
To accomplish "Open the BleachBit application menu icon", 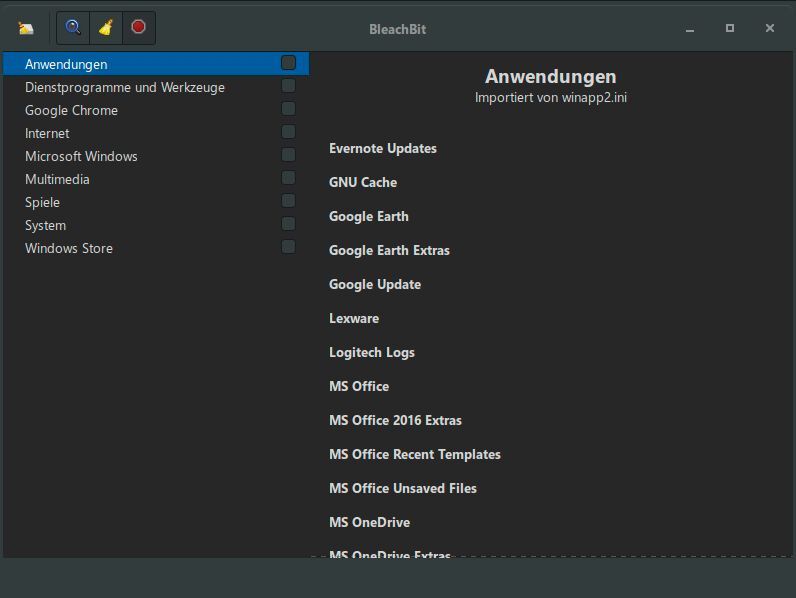I will pyautogui.click(x=26, y=28).
